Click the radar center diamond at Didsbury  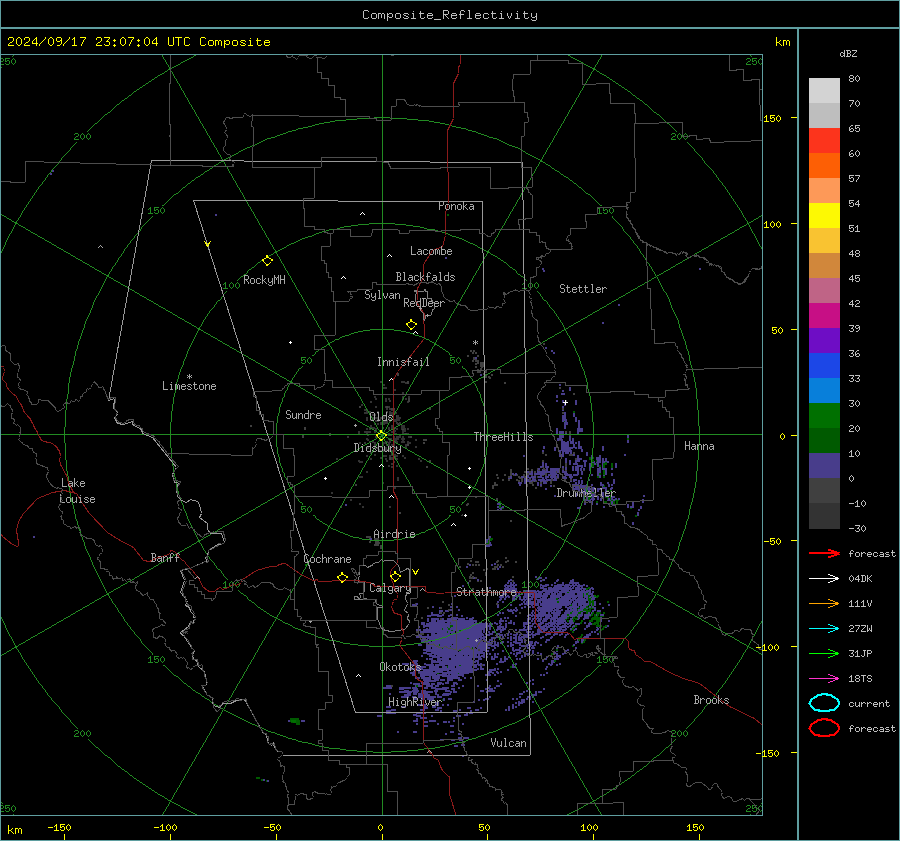(382, 436)
